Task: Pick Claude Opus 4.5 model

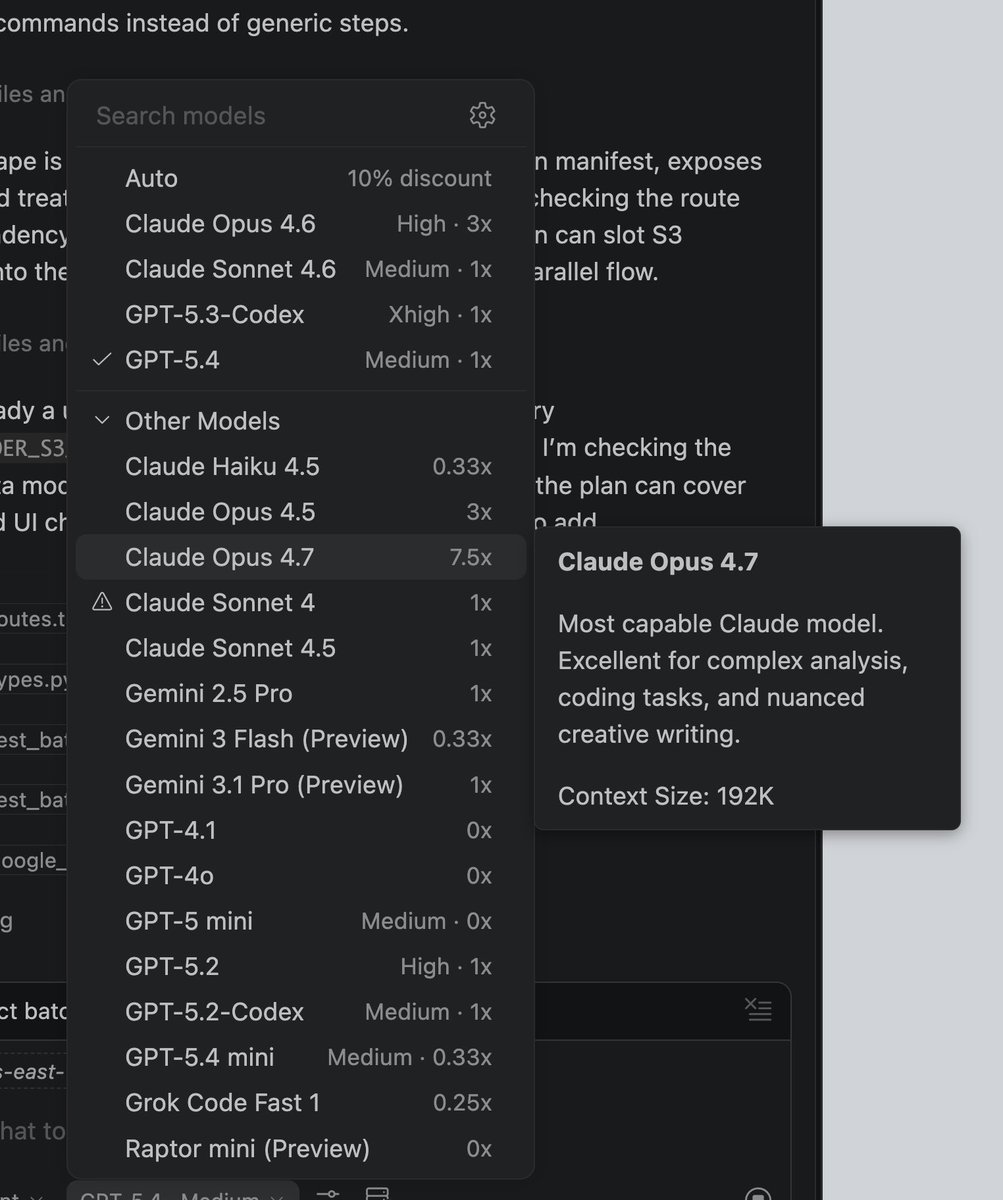Action: coord(301,512)
